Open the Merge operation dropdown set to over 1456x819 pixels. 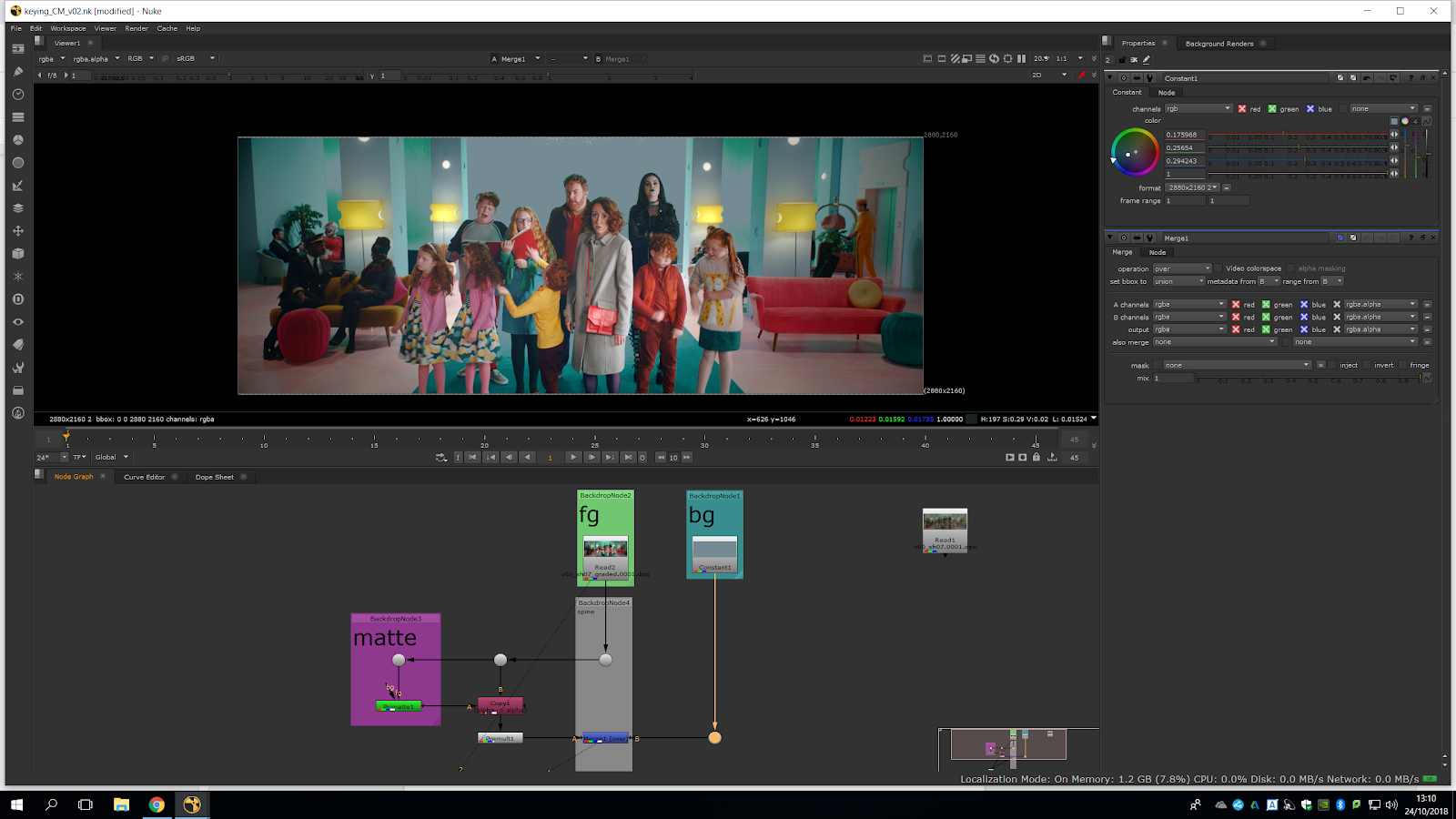[x=1182, y=268]
